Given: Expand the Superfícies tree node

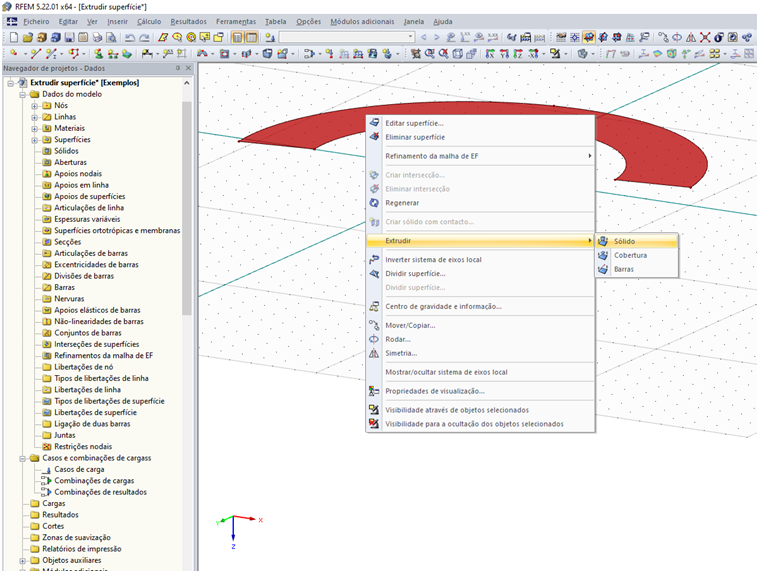Looking at the screenshot, I should tap(34, 140).
